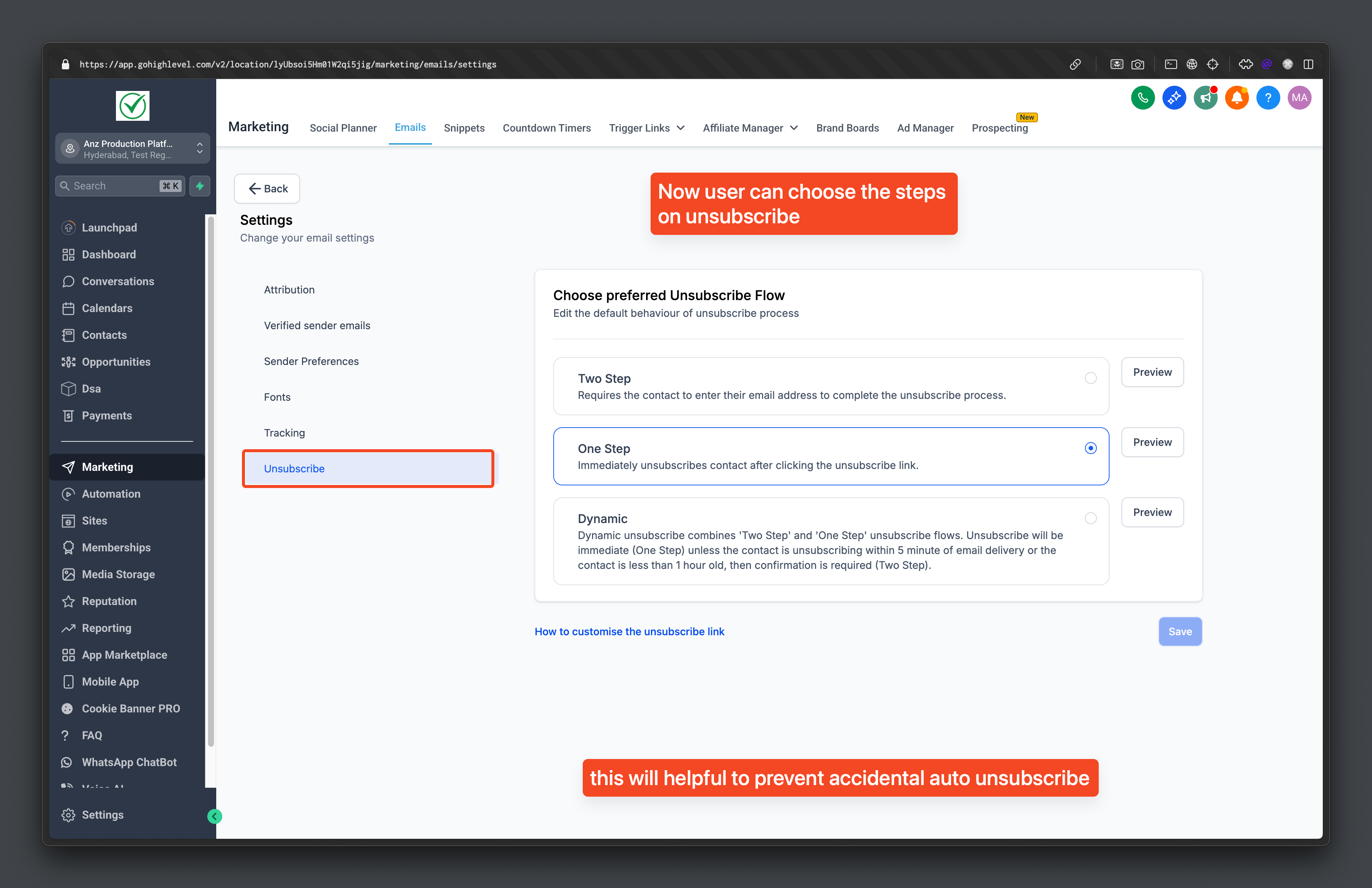
Task: Click the sidebar vertical scrollbar
Action: coord(210,481)
